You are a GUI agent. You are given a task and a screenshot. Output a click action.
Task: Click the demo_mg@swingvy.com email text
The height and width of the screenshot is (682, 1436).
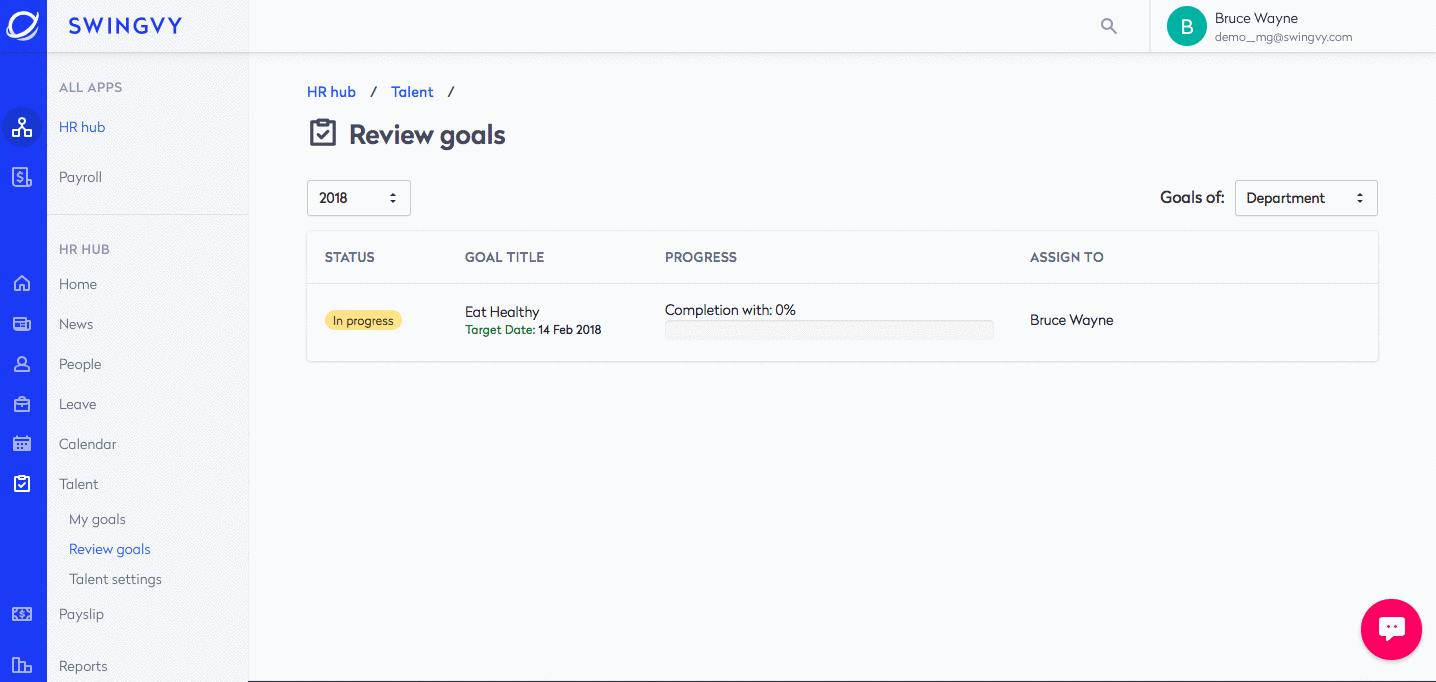(1283, 37)
